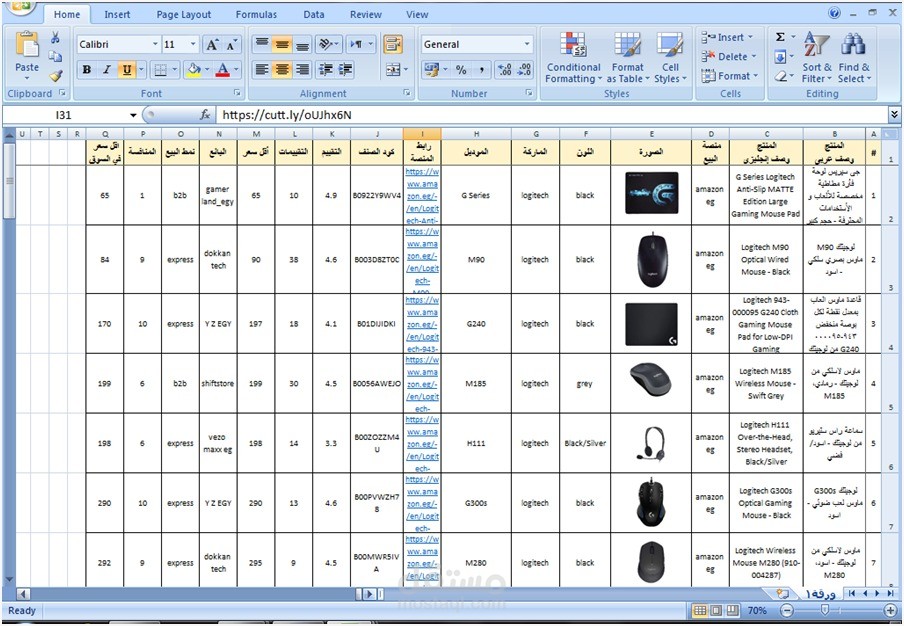The width and height of the screenshot is (904, 626).
Task: Switch to the View tab
Action: tap(417, 14)
